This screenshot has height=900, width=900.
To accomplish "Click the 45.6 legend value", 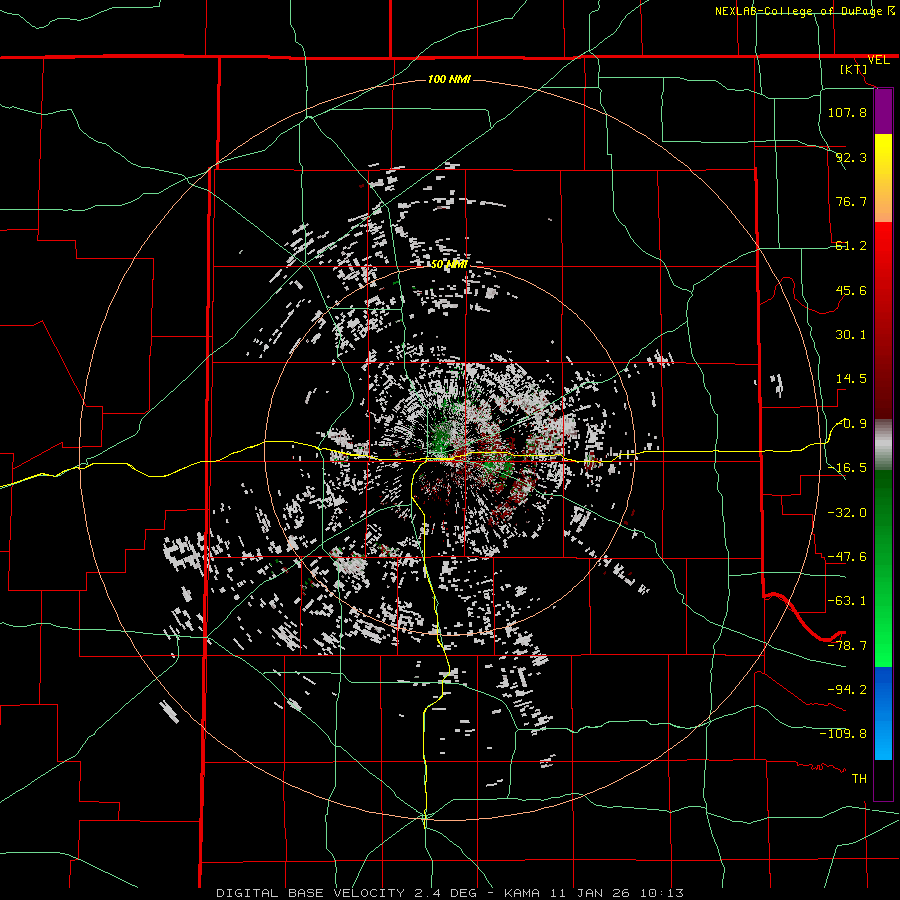I will click(x=851, y=290).
